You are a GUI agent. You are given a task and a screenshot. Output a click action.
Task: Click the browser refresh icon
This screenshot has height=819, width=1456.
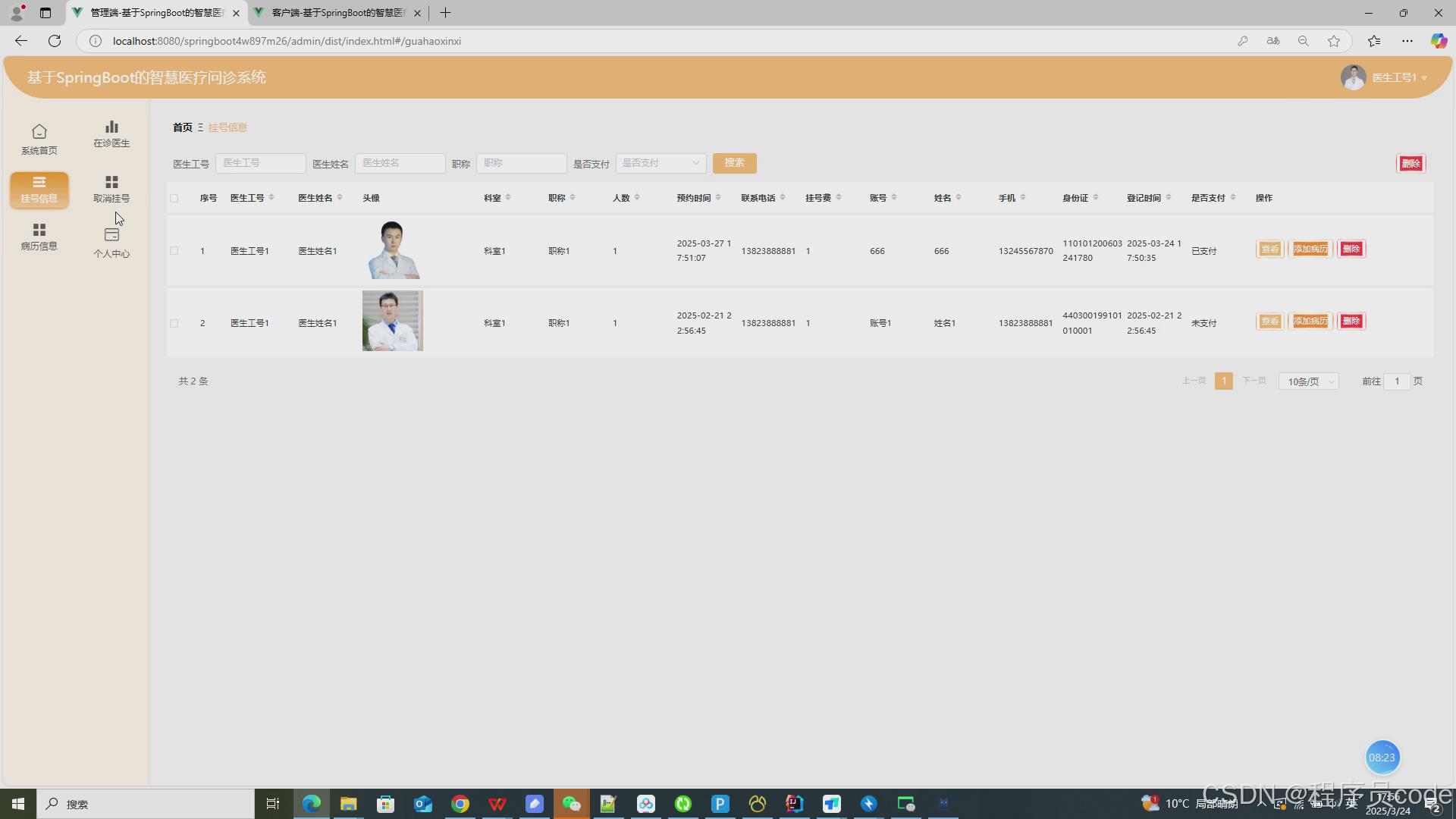tap(55, 41)
